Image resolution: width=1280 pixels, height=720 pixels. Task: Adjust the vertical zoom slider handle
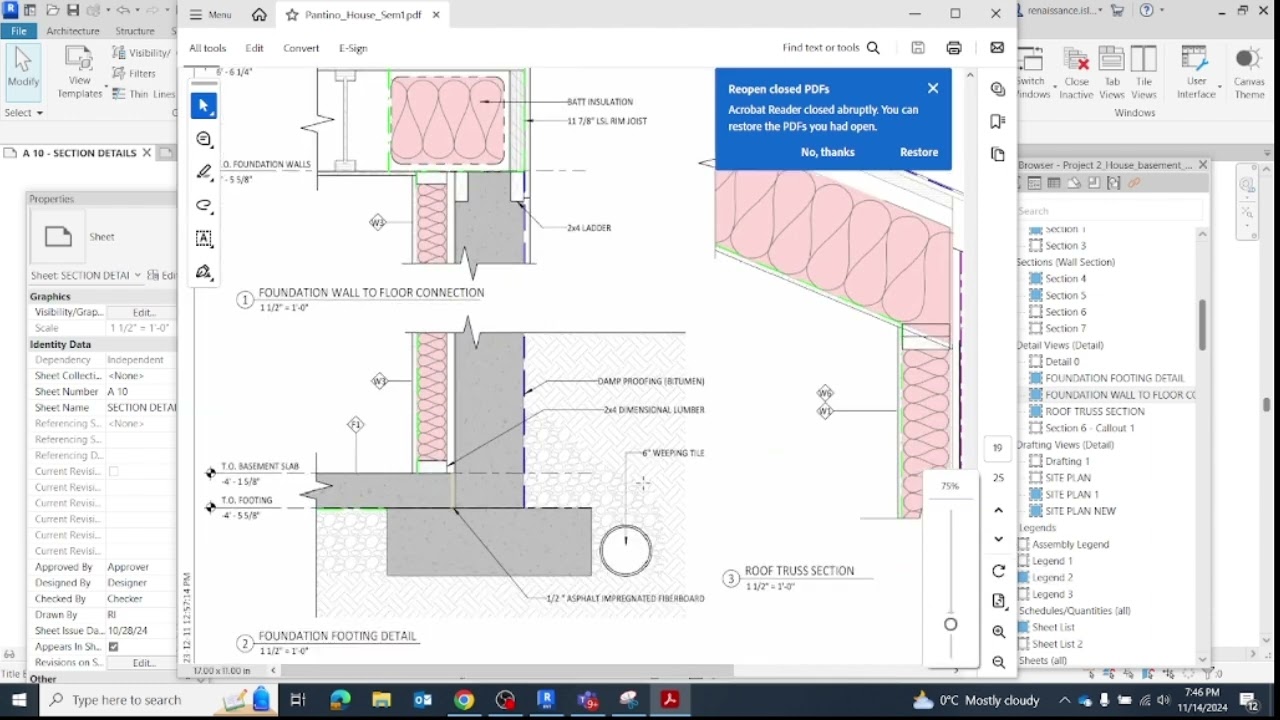point(950,624)
